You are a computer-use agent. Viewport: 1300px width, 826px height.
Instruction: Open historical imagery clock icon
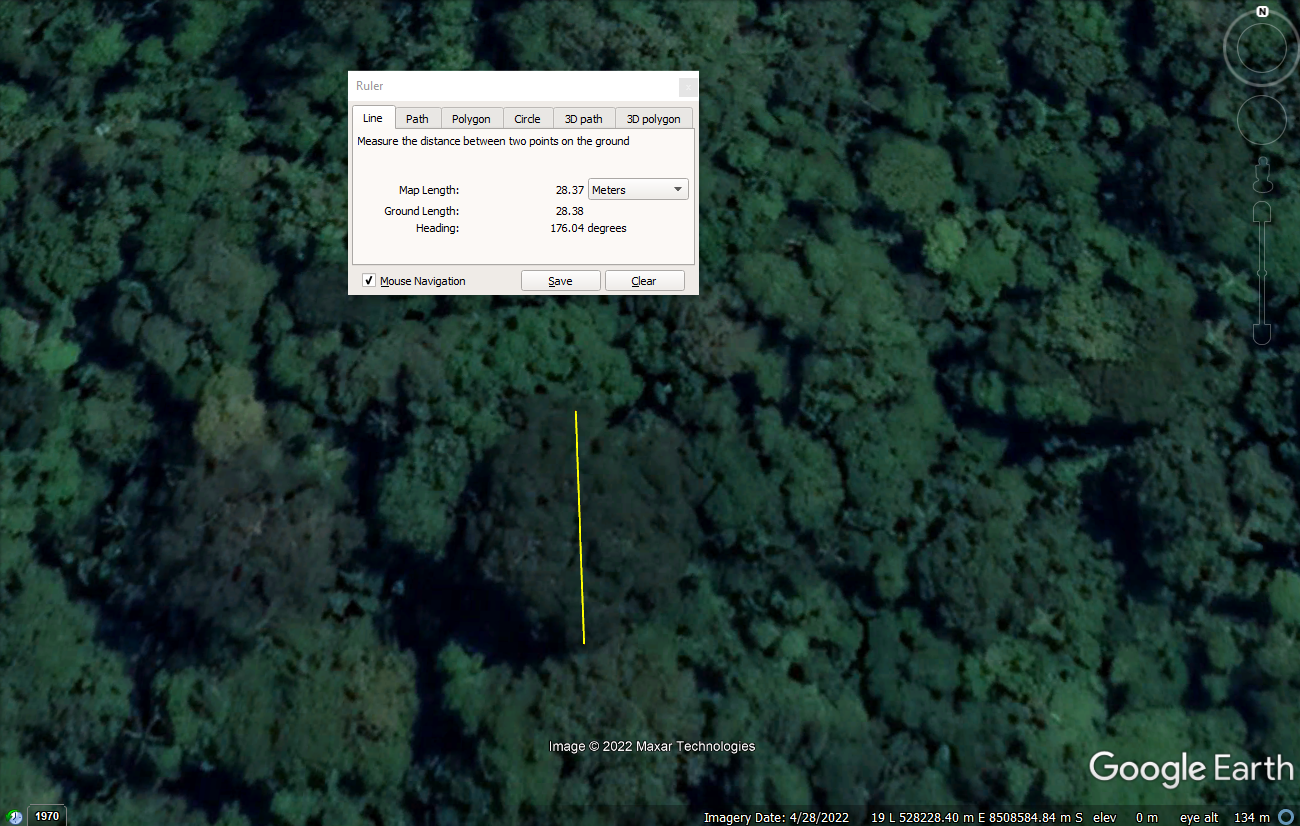pyautogui.click(x=14, y=816)
